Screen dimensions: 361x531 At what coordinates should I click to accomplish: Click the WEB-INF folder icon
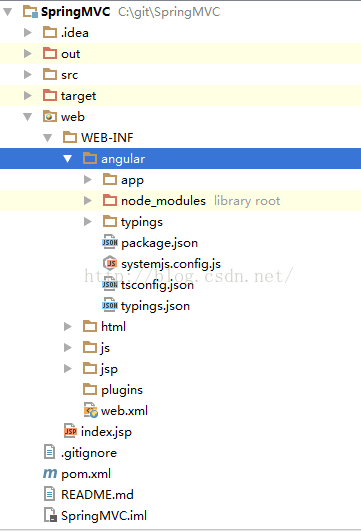point(70,137)
